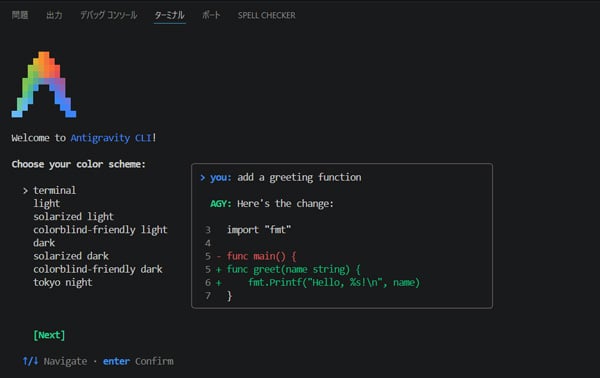
Task: Switch to the 出力 tab
Action: pyautogui.click(x=54, y=15)
